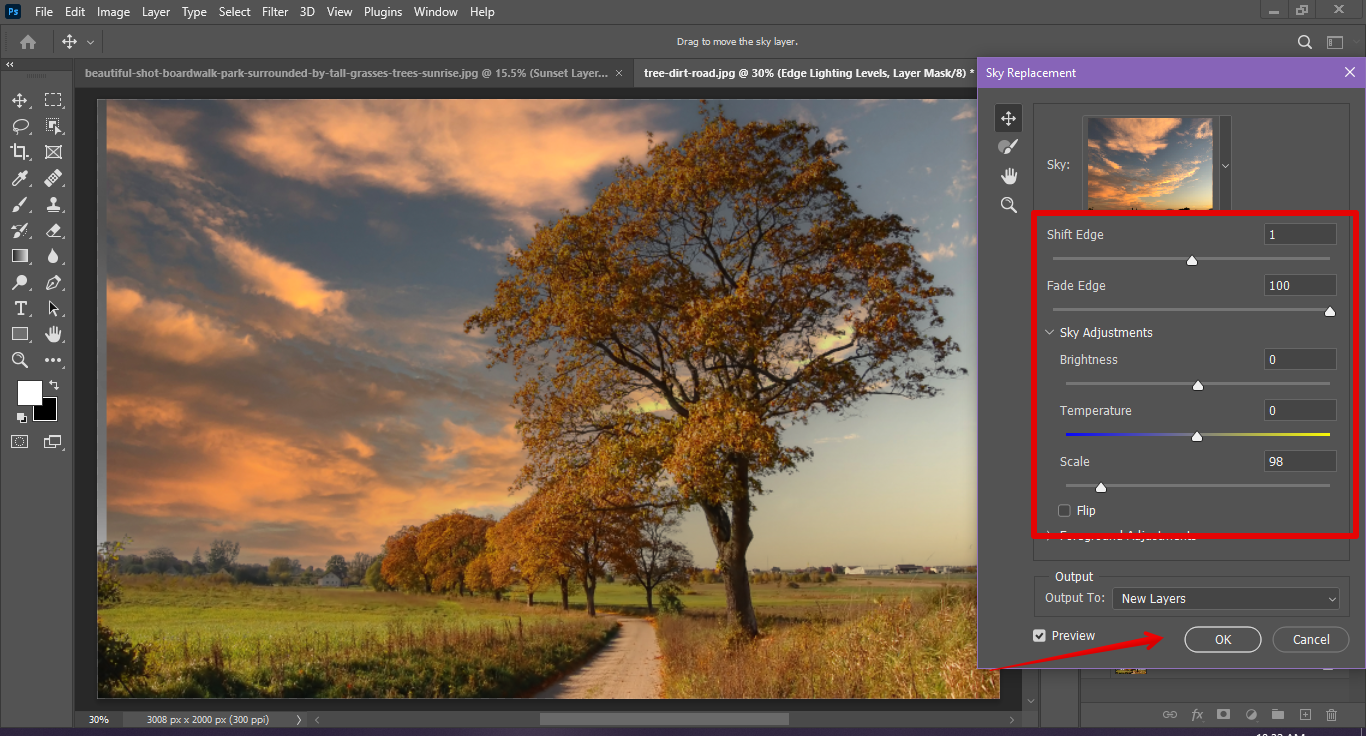Select the Spot Healing Brush tool

tap(53, 178)
